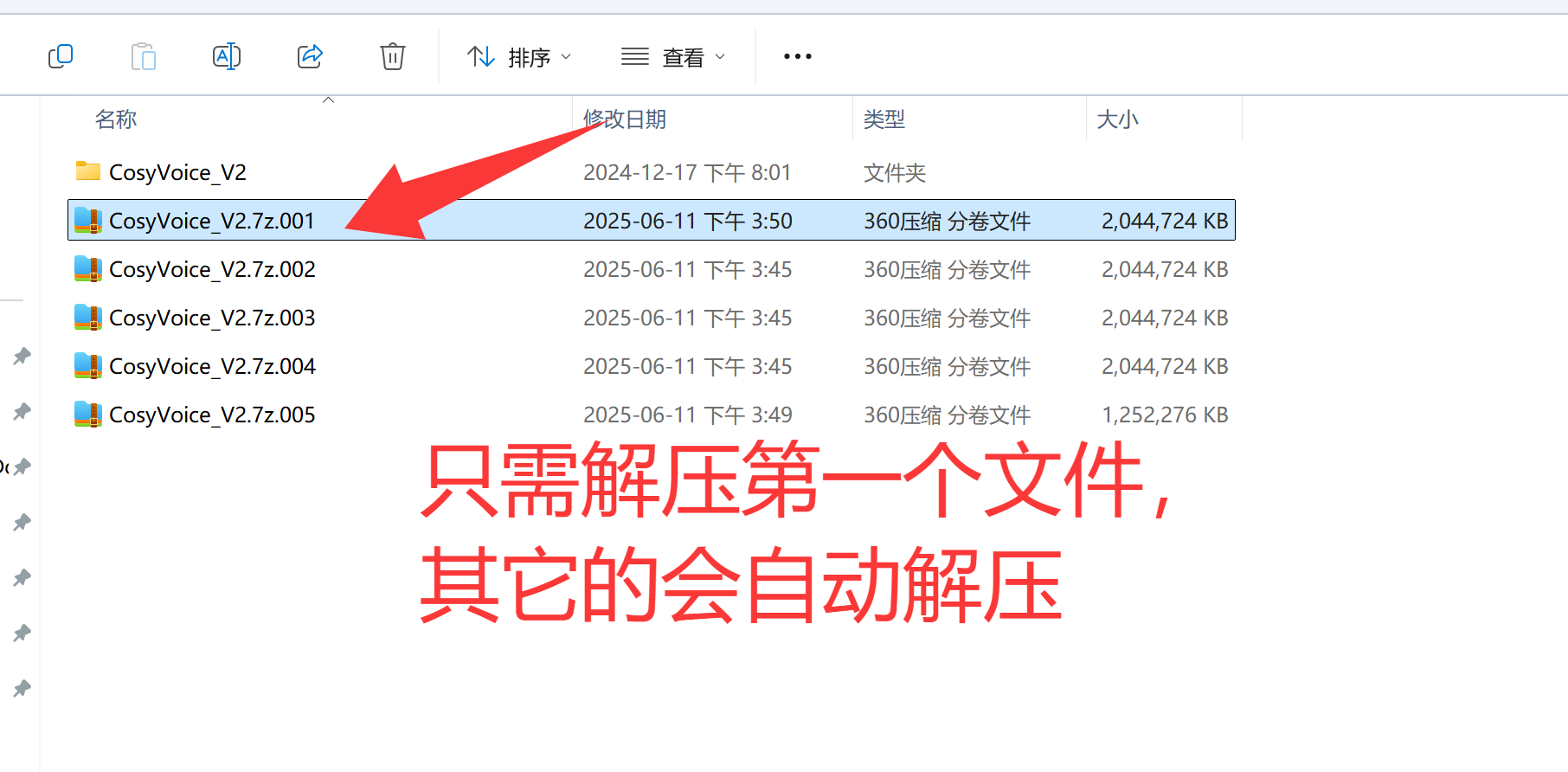The image size is (1568, 772).
Task: Click the 文件夹 type cell
Action: click(895, 173)
